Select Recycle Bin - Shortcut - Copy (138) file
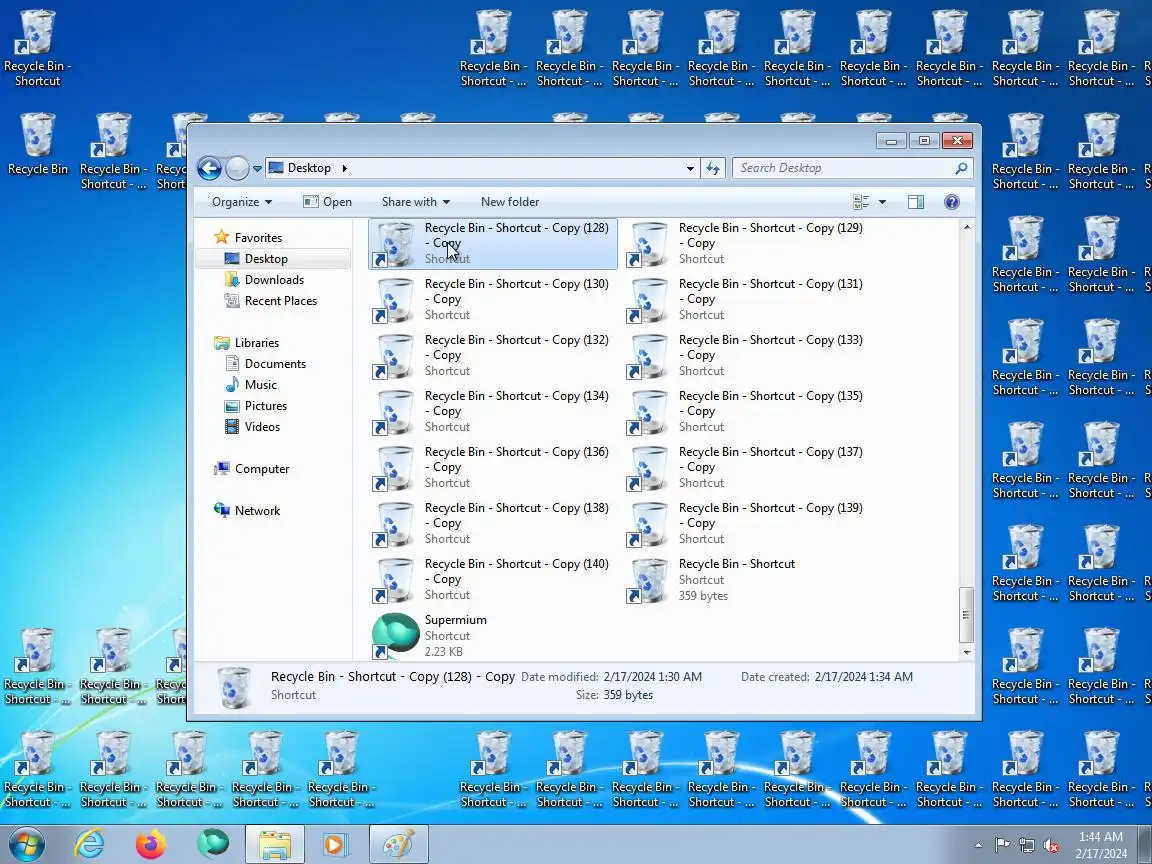Viewport: 1152px width, 864px height. 493,522
